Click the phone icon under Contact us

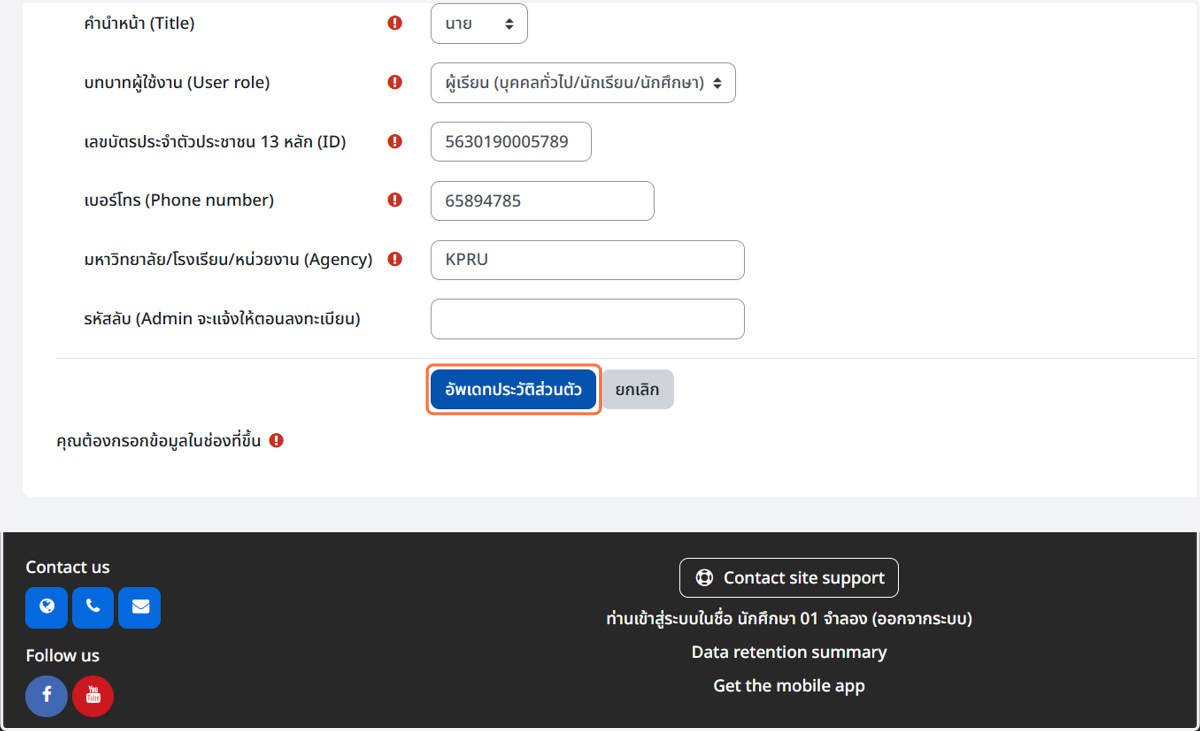click(93, 607)
